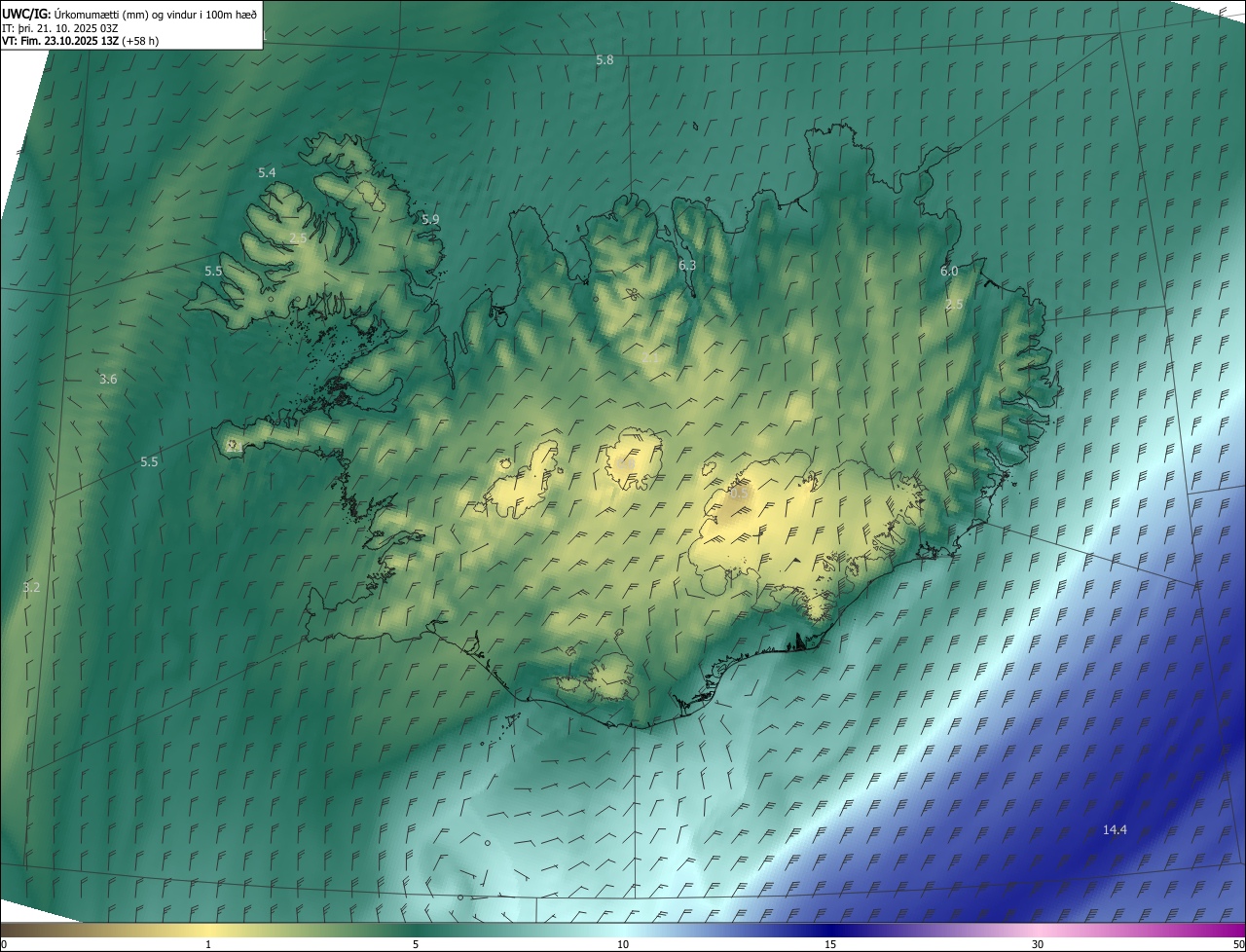Click the colour scale tick label "30"
Screen dimensions: 1246x952
(1038, 945)
